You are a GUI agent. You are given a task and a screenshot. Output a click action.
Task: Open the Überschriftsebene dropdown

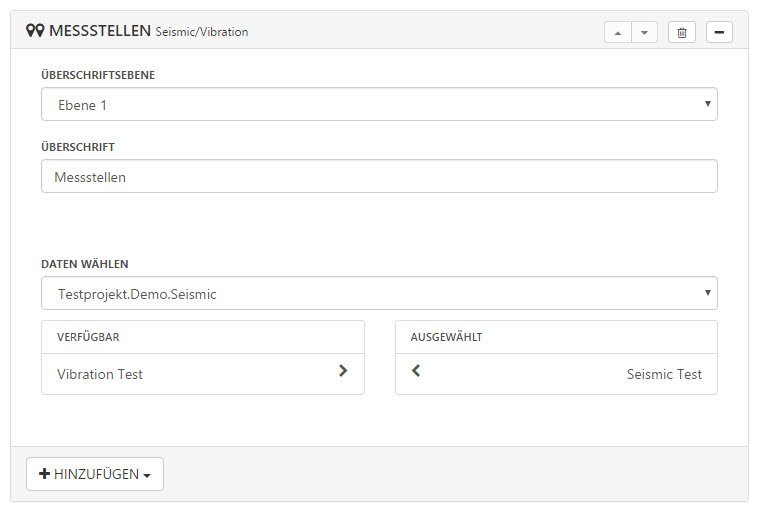pyautogui.click(x=379, y=104)
